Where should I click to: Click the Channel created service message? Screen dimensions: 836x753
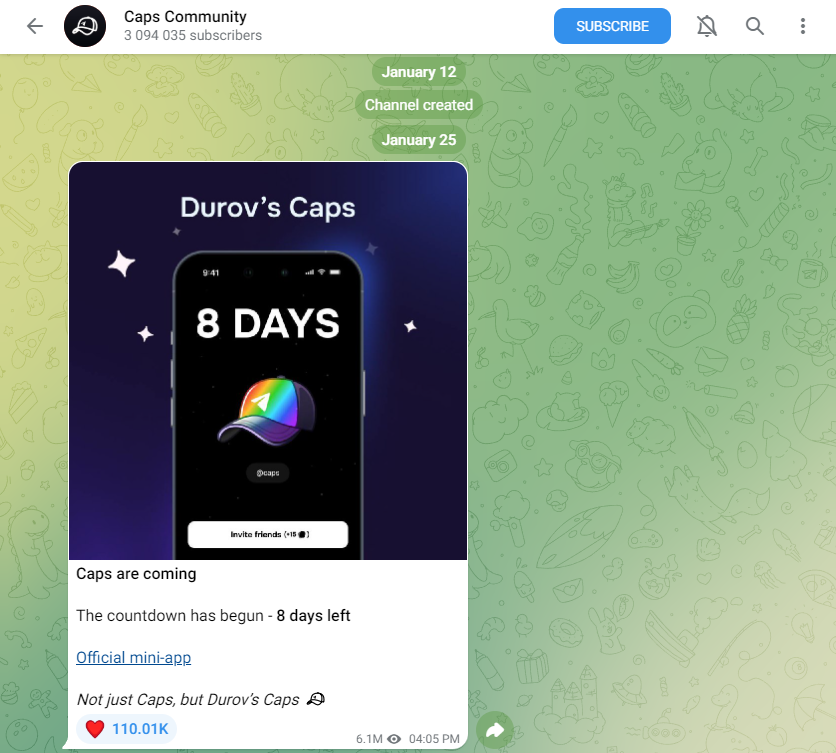[x=419, y=105]
